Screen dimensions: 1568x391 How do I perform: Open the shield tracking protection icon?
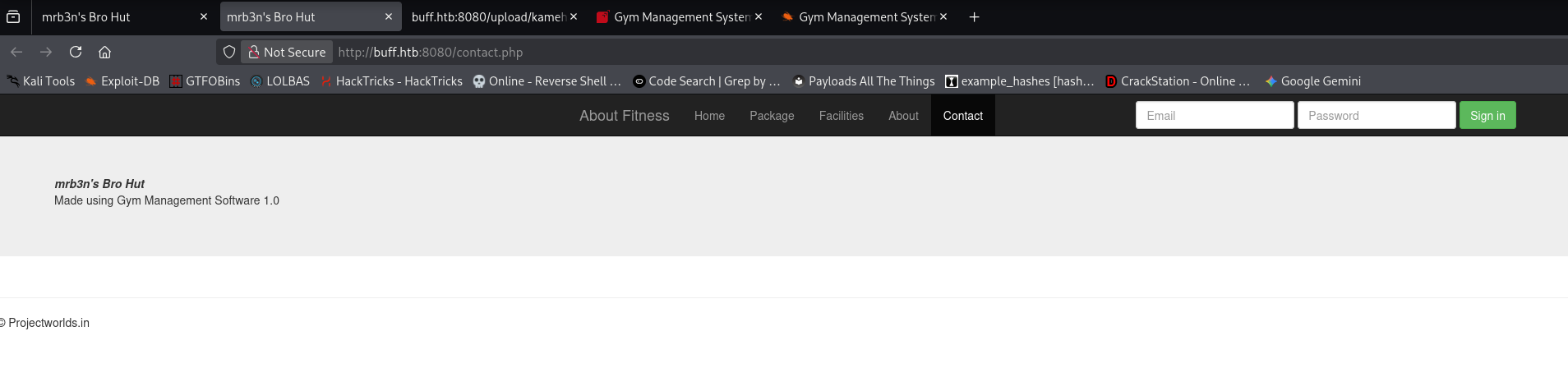(x=229, y=52)
